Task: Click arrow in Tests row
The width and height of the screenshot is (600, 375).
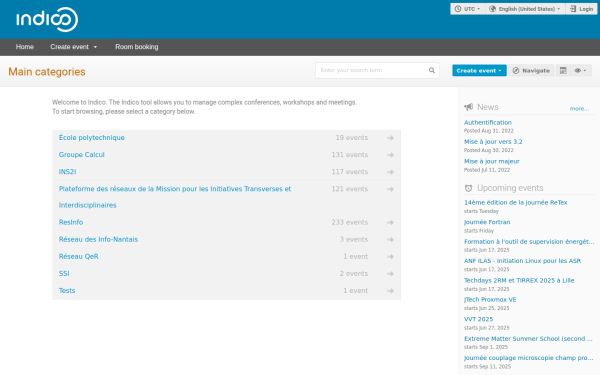Action: pyautogui.click(x=390, y=291)
